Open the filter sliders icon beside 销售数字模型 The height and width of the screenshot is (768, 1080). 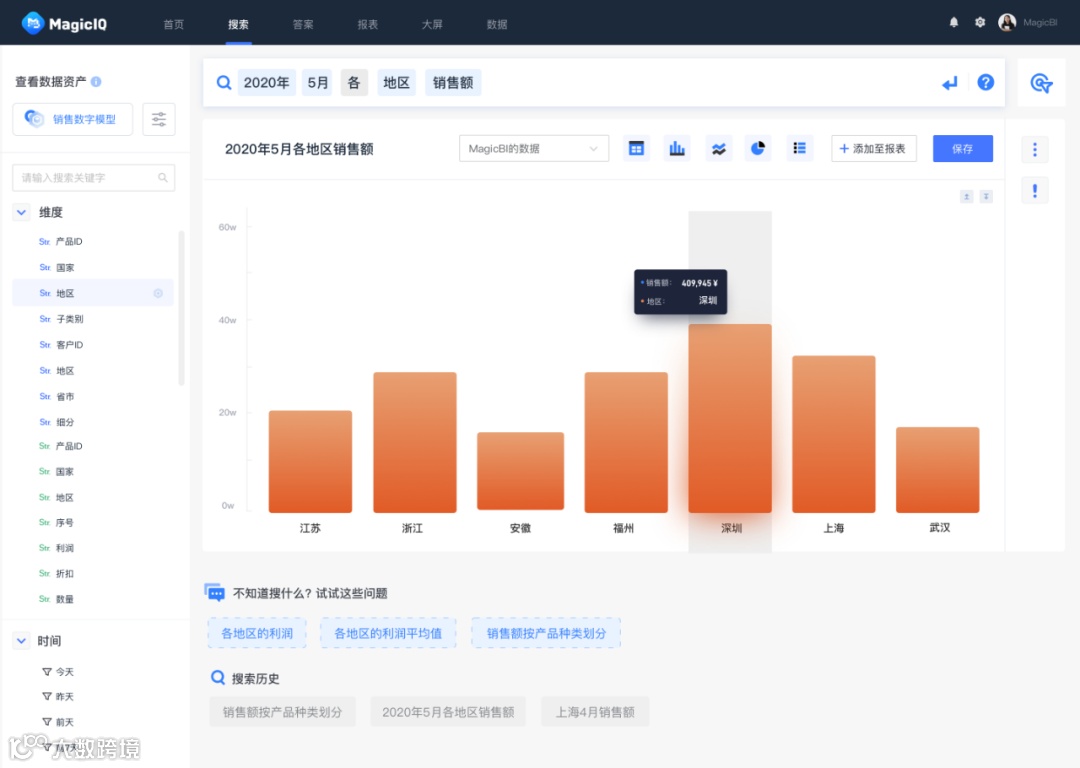tap(159, 119)
